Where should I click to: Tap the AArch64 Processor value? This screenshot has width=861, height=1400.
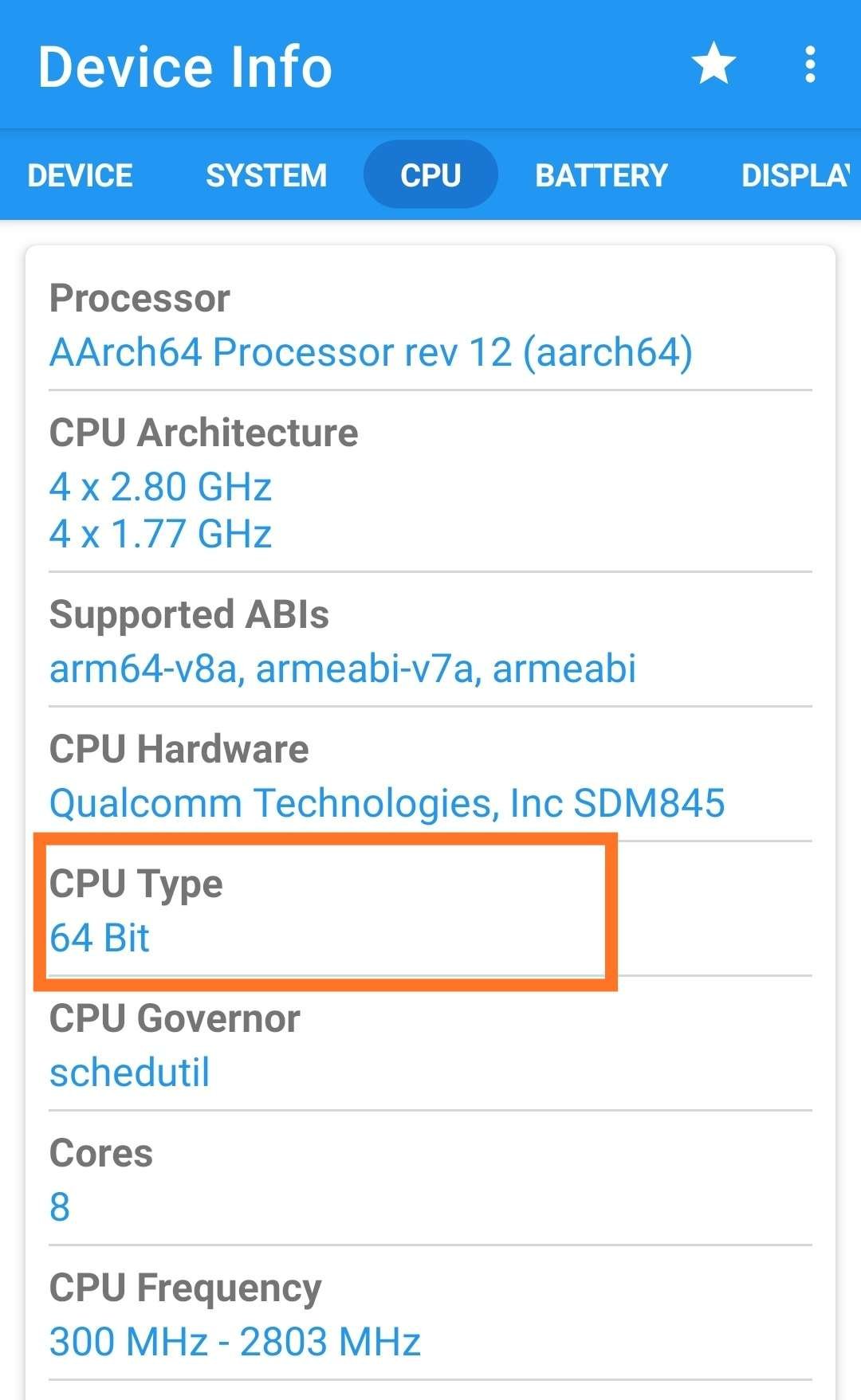point(371,352)
